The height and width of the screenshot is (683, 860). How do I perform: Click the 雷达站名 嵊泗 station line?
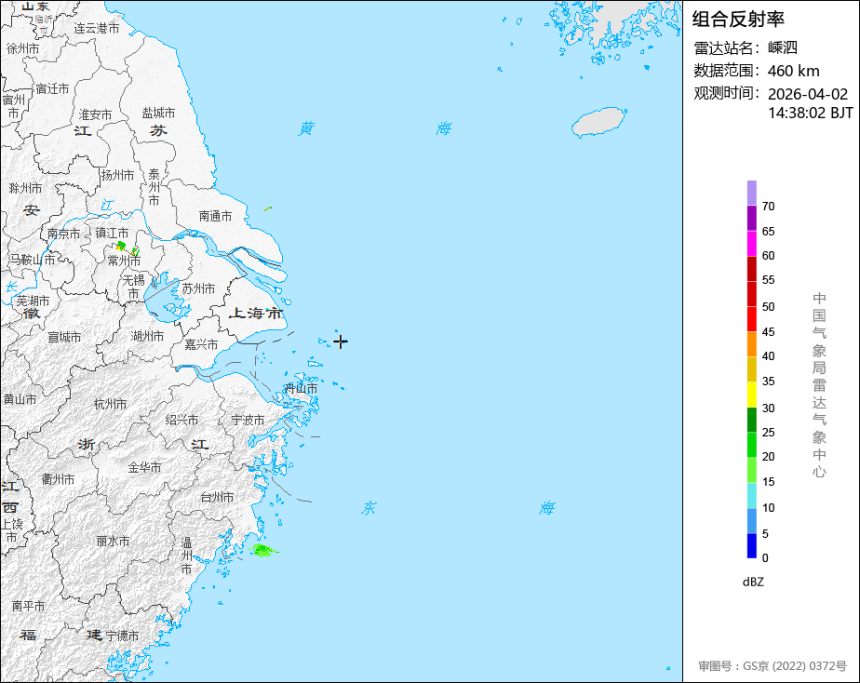[745, 48]
